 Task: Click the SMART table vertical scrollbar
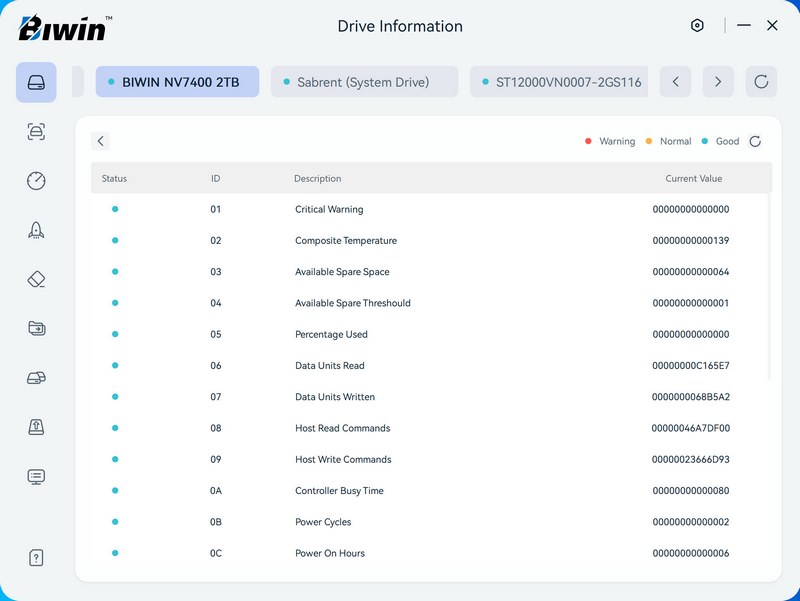click(x=769, y=285)
